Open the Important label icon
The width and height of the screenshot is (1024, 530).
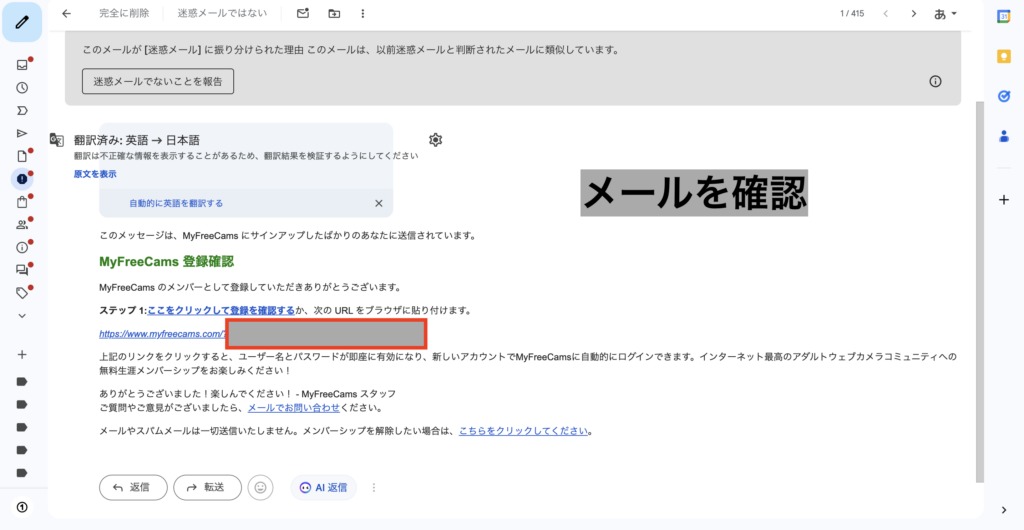click(x=22, y=110)
